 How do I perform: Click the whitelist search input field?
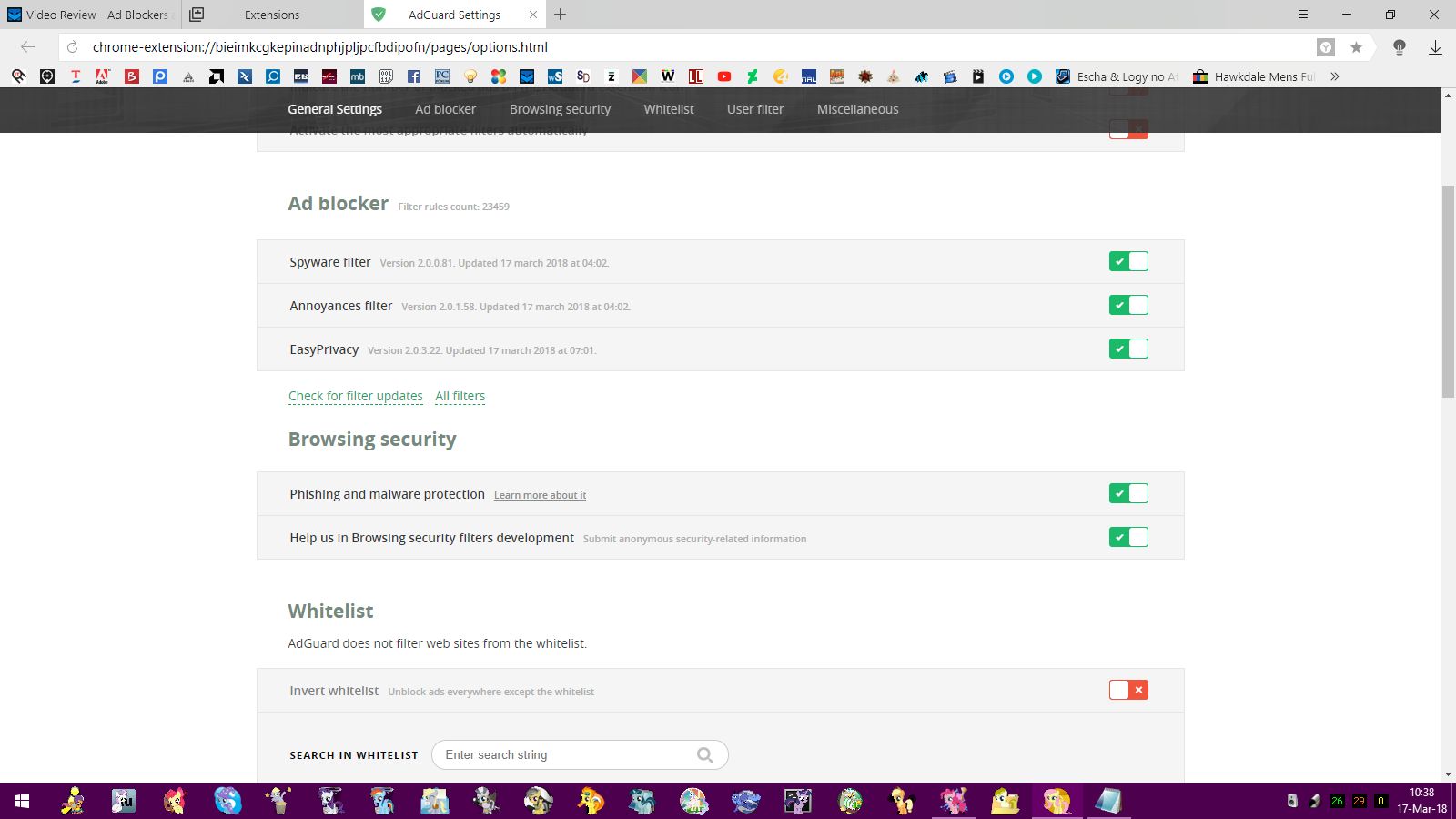click(580, 754)
